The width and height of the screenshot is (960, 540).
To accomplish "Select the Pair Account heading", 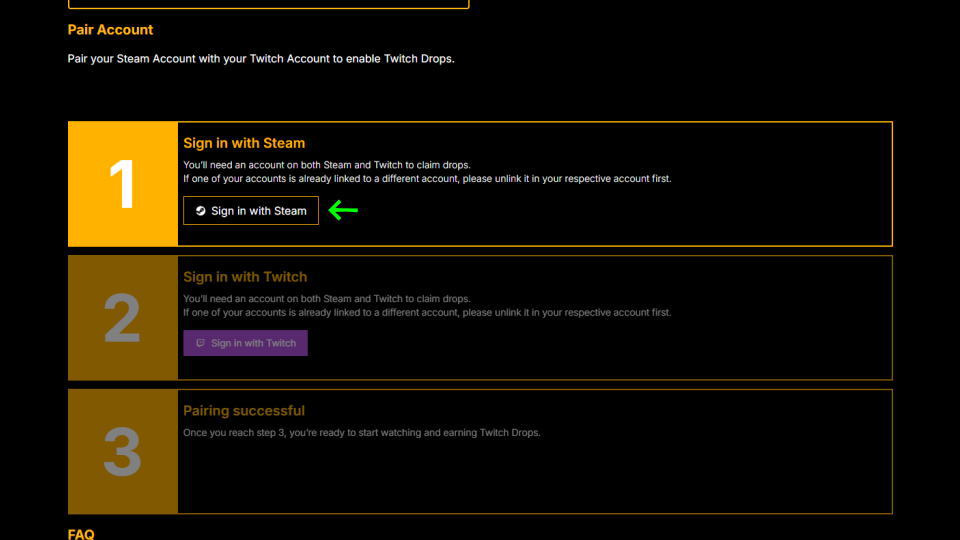I will coord(110,29).
